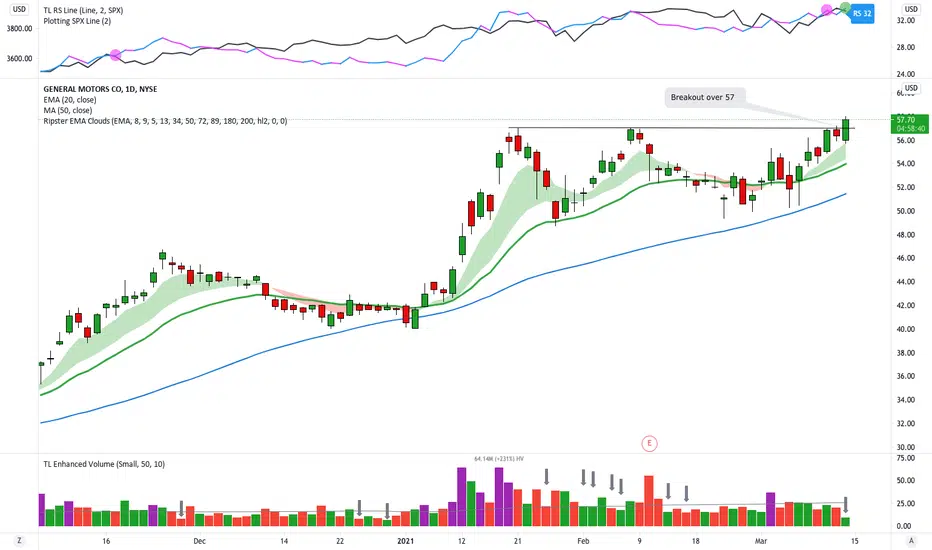932x550 pixels.
Task: Select 'Plotting SPX Line (2)' legend text
Action: pyautogui.click(x=77, y=21)
